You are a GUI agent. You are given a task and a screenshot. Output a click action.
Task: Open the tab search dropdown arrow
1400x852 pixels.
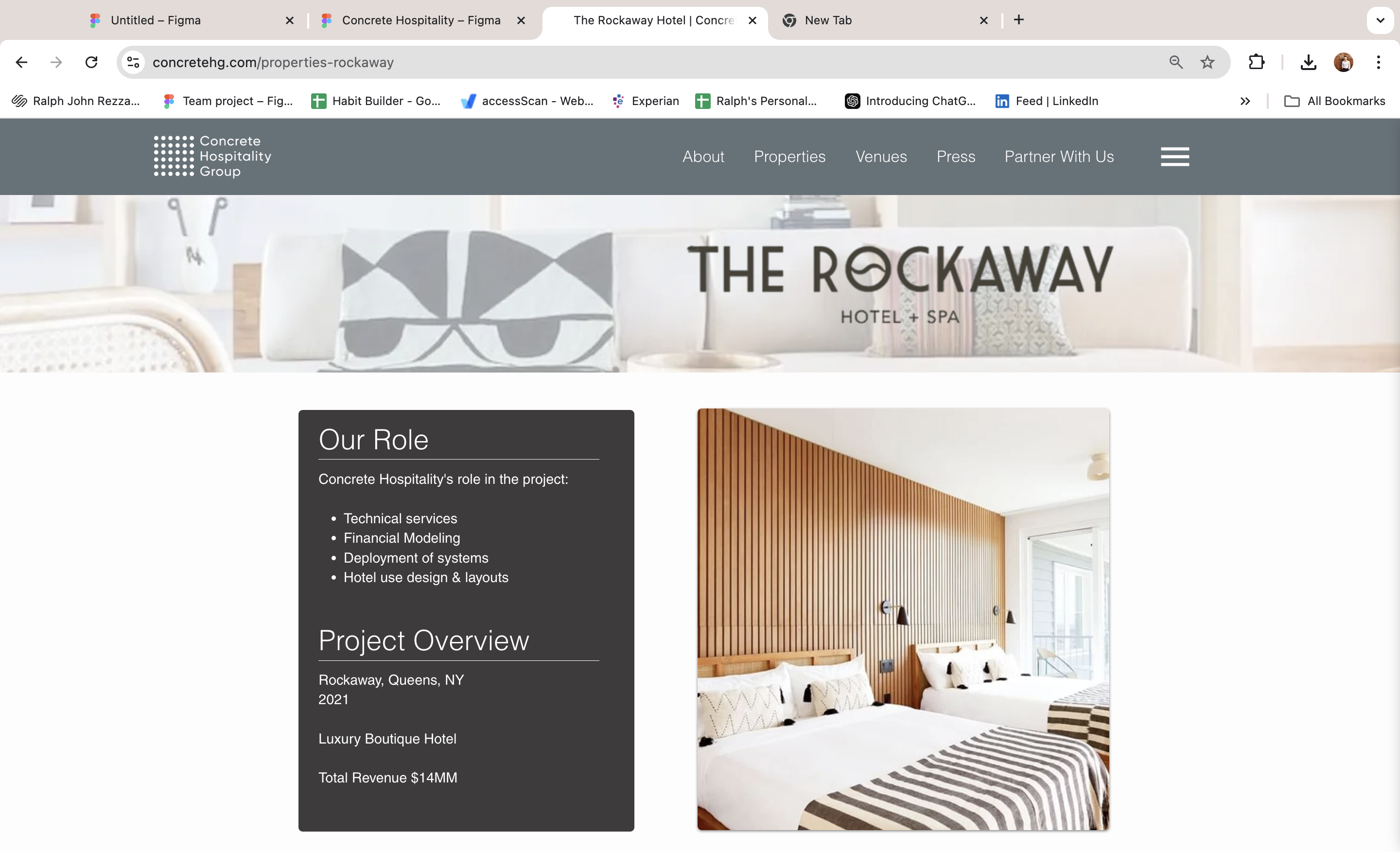1380,20
